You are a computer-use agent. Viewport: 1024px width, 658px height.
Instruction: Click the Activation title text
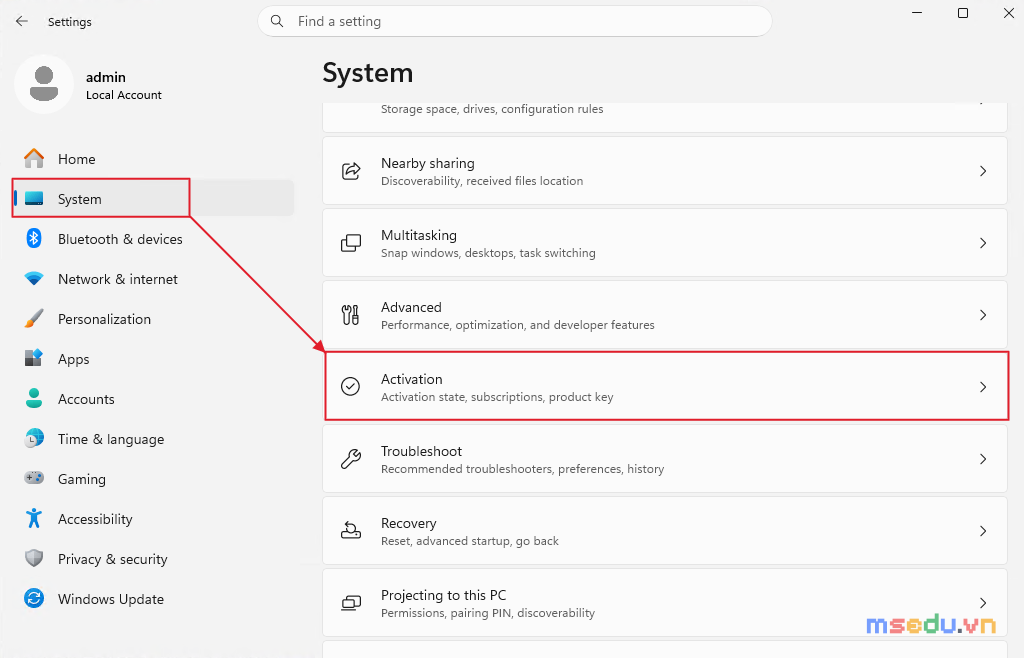(411, 379)
